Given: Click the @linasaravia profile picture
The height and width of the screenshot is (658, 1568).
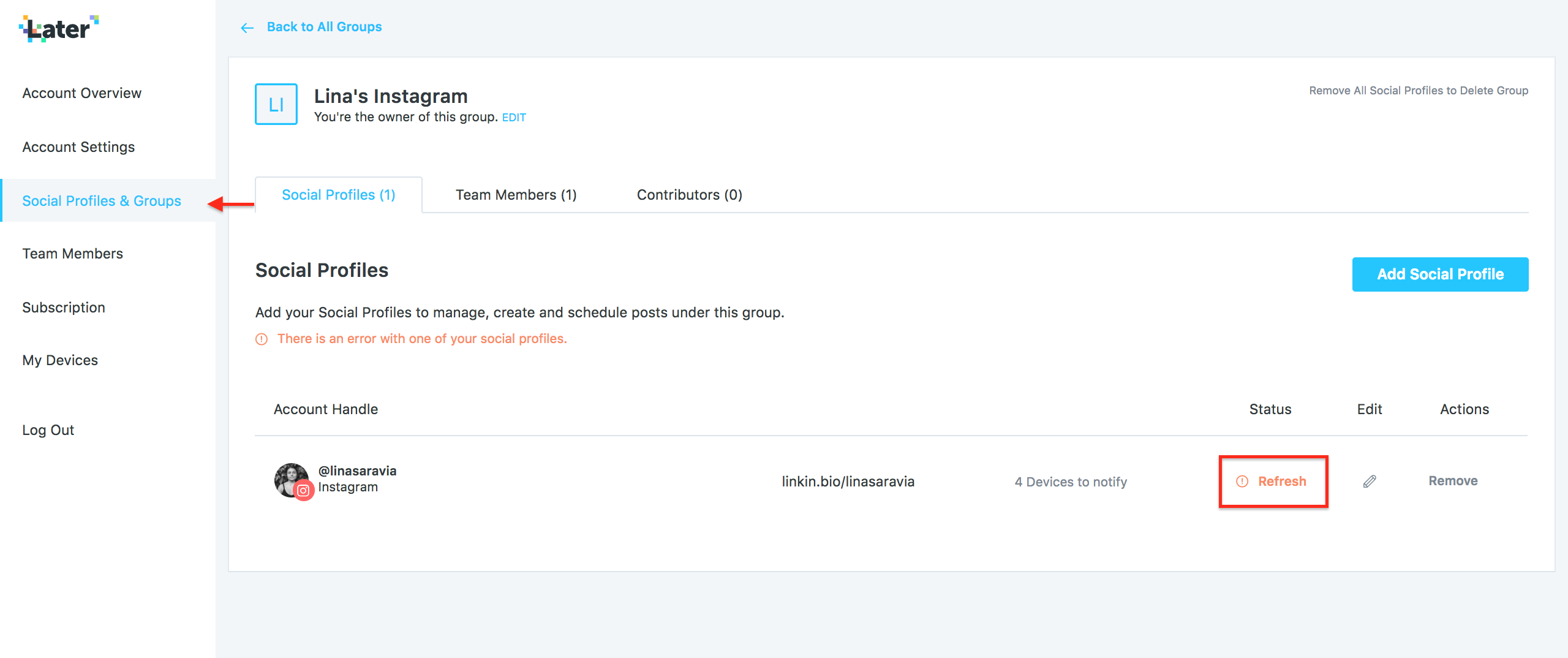Looking at the screenshot, I should (x=291, y=480).
